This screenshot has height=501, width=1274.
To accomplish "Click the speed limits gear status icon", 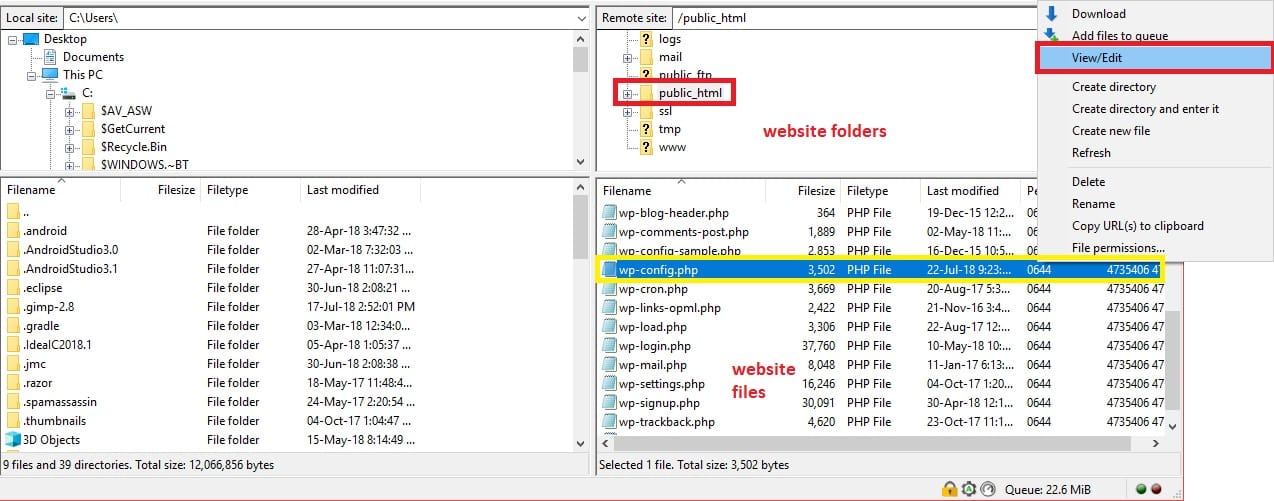I will pyautogui.click(x=969, y=489).
